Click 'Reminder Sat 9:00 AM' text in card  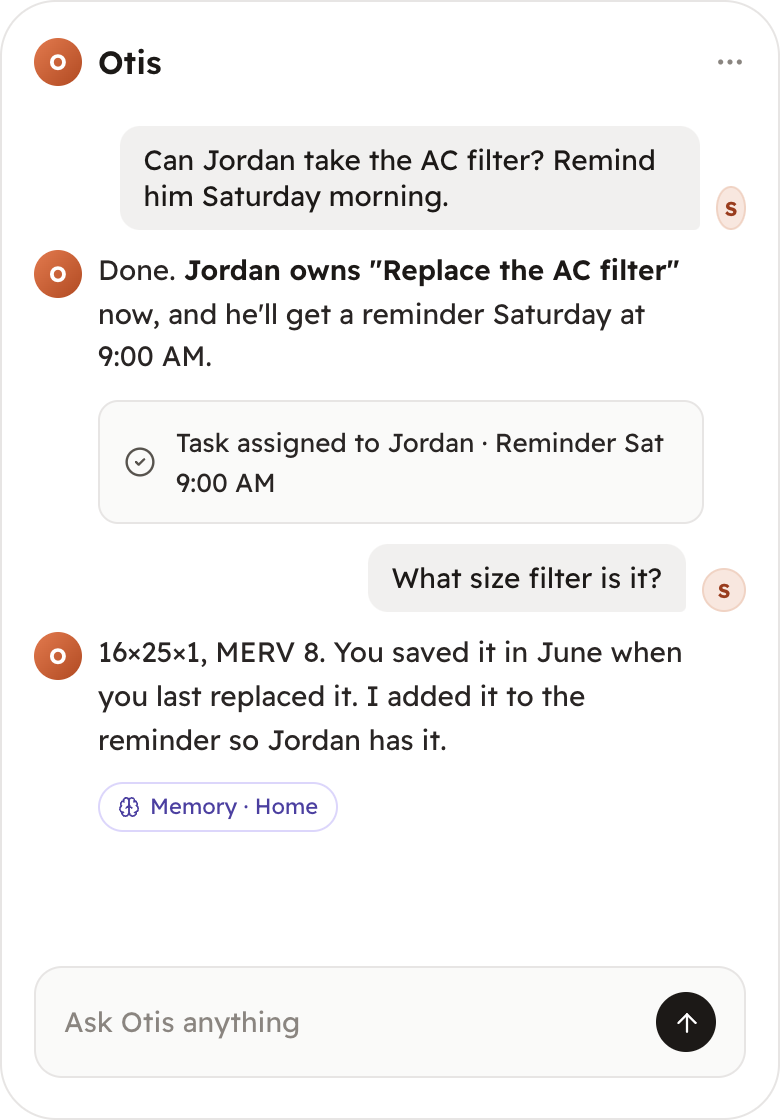(420, 463)
